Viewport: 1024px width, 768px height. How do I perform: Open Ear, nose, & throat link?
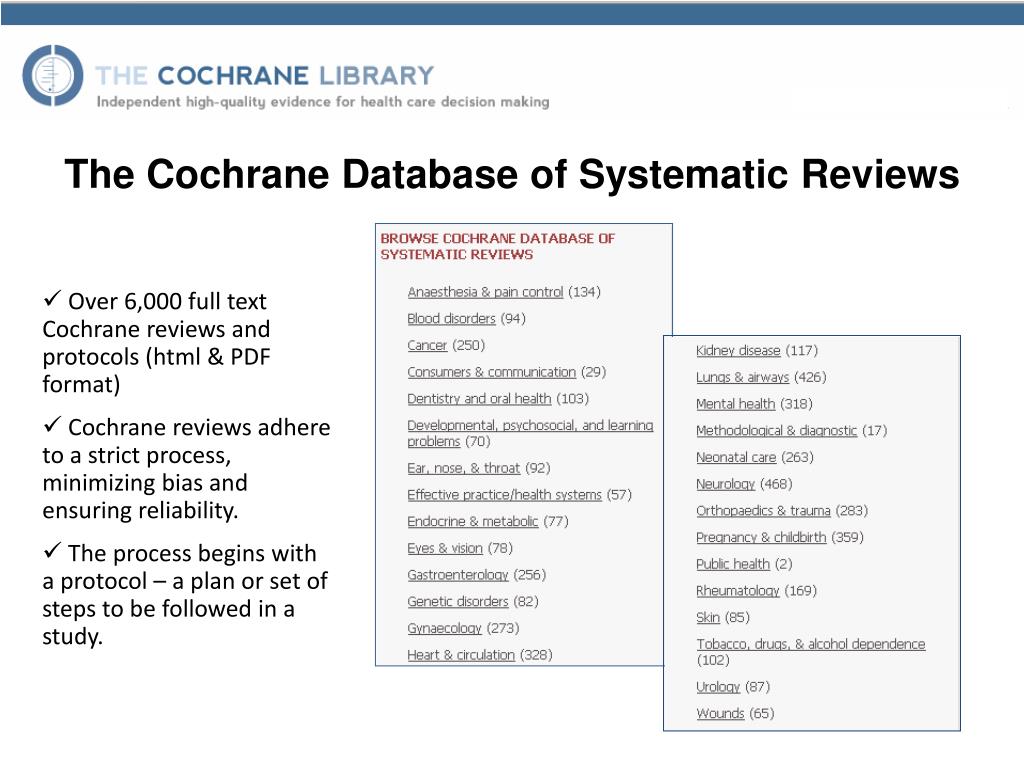[x=463, y=468]
